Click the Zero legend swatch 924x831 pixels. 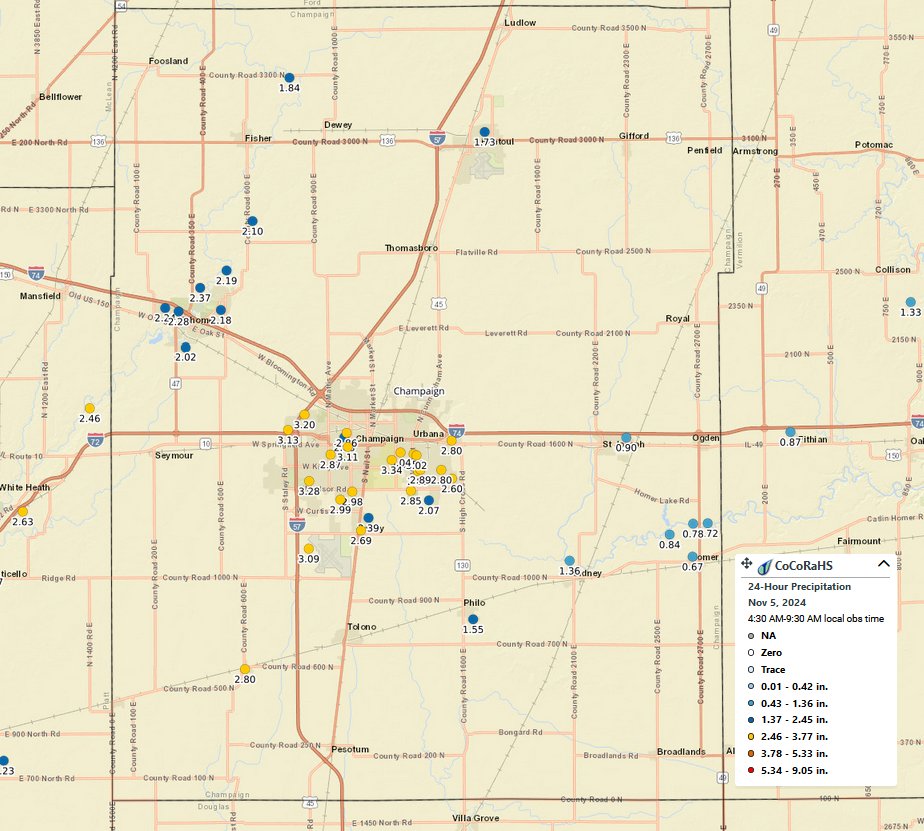(751, 653)
